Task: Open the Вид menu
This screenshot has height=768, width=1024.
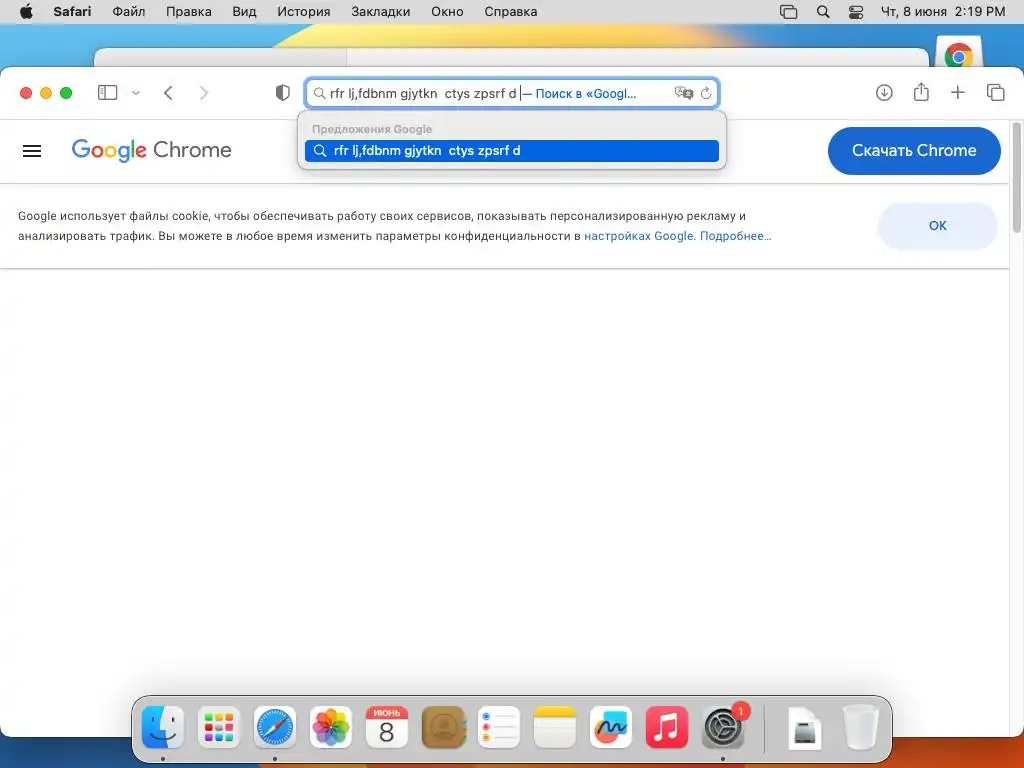Action: 244,12
